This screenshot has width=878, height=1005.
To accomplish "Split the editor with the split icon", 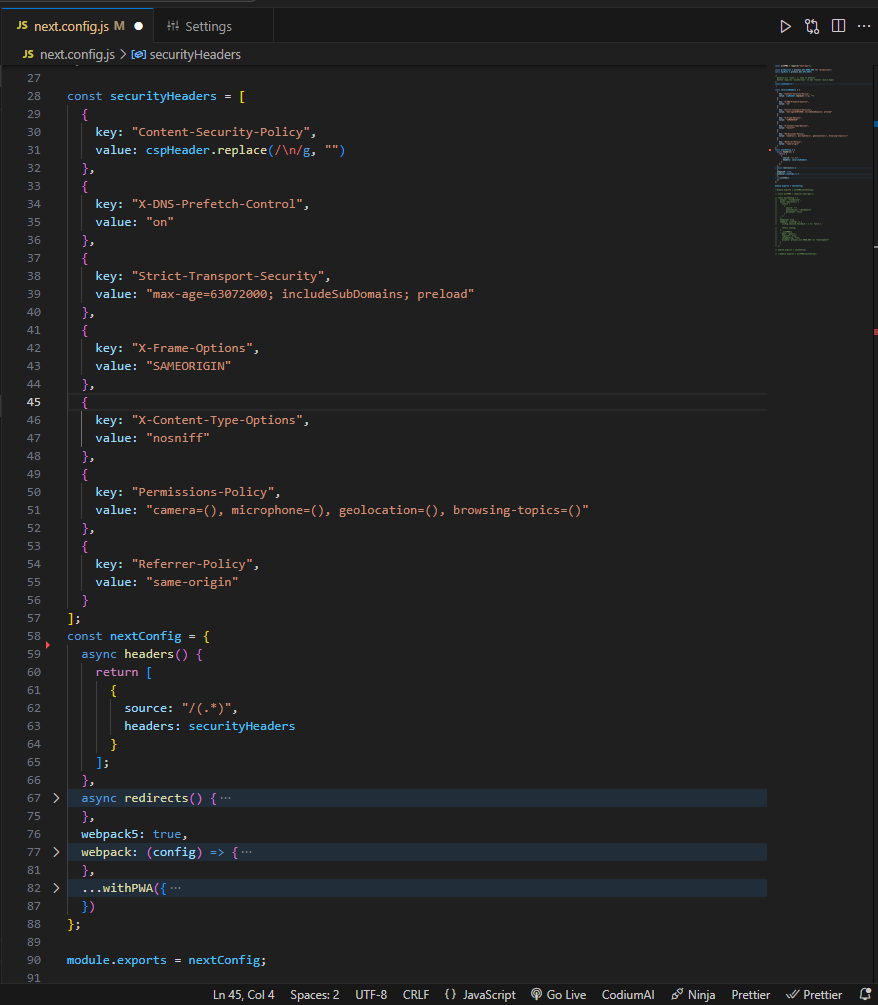I will 838,26.
